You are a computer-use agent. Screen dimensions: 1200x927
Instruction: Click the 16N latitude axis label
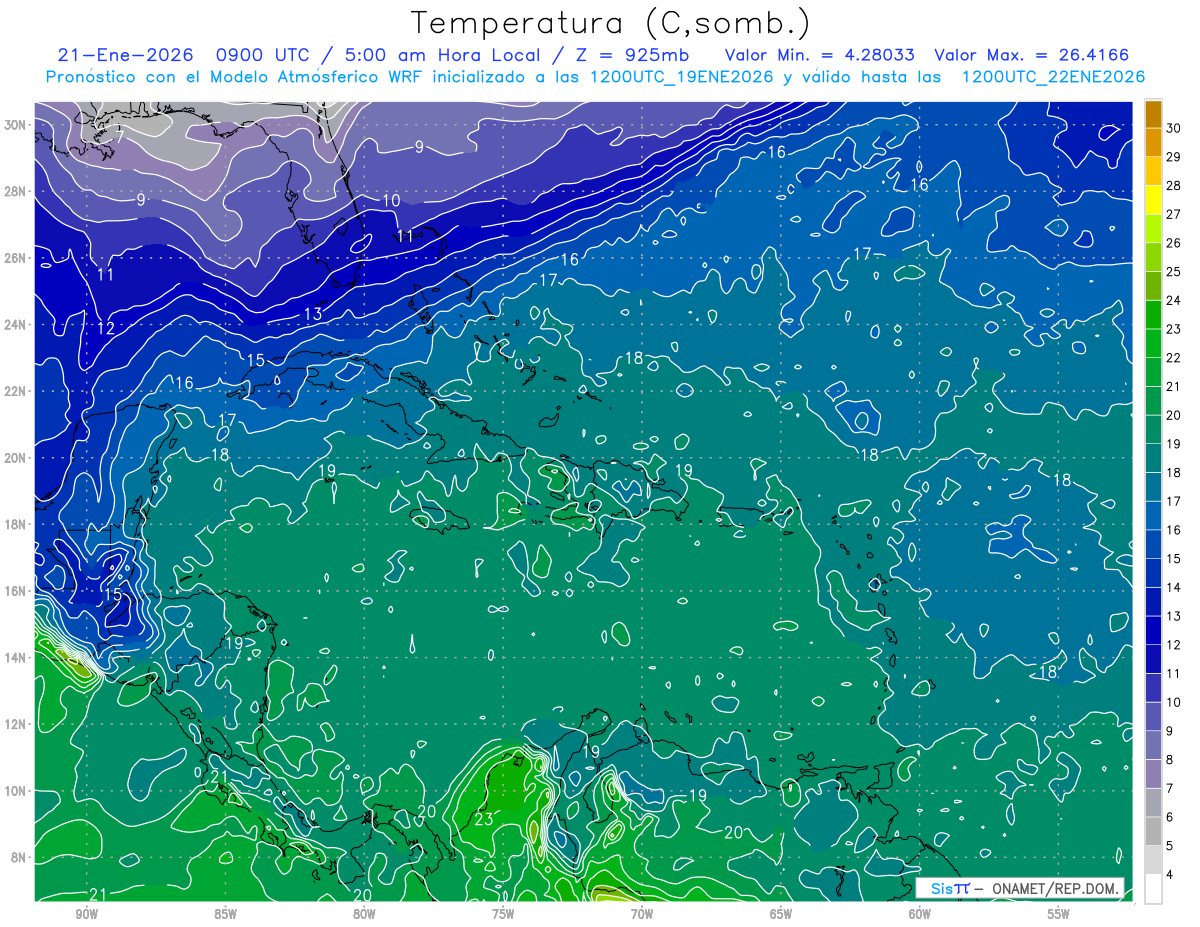[16, 591]
